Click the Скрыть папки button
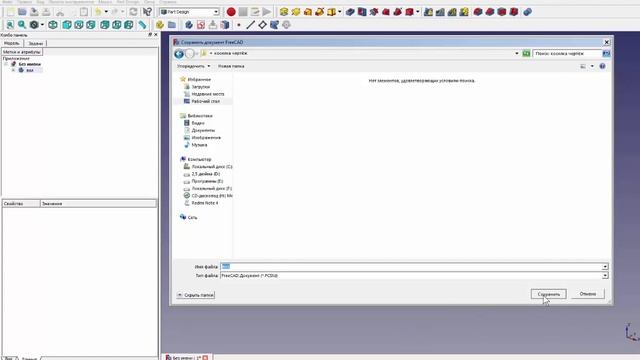The width and height of the screenshot is (640, 360). point(196,295)
